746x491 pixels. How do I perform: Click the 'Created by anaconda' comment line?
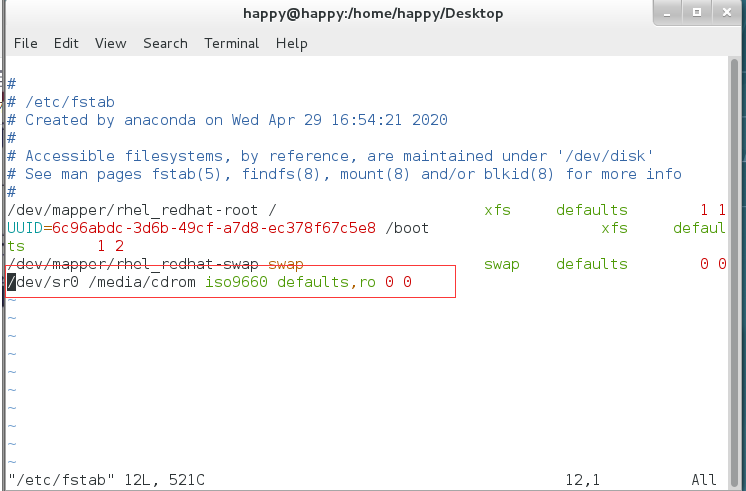(x=227, y=120)
